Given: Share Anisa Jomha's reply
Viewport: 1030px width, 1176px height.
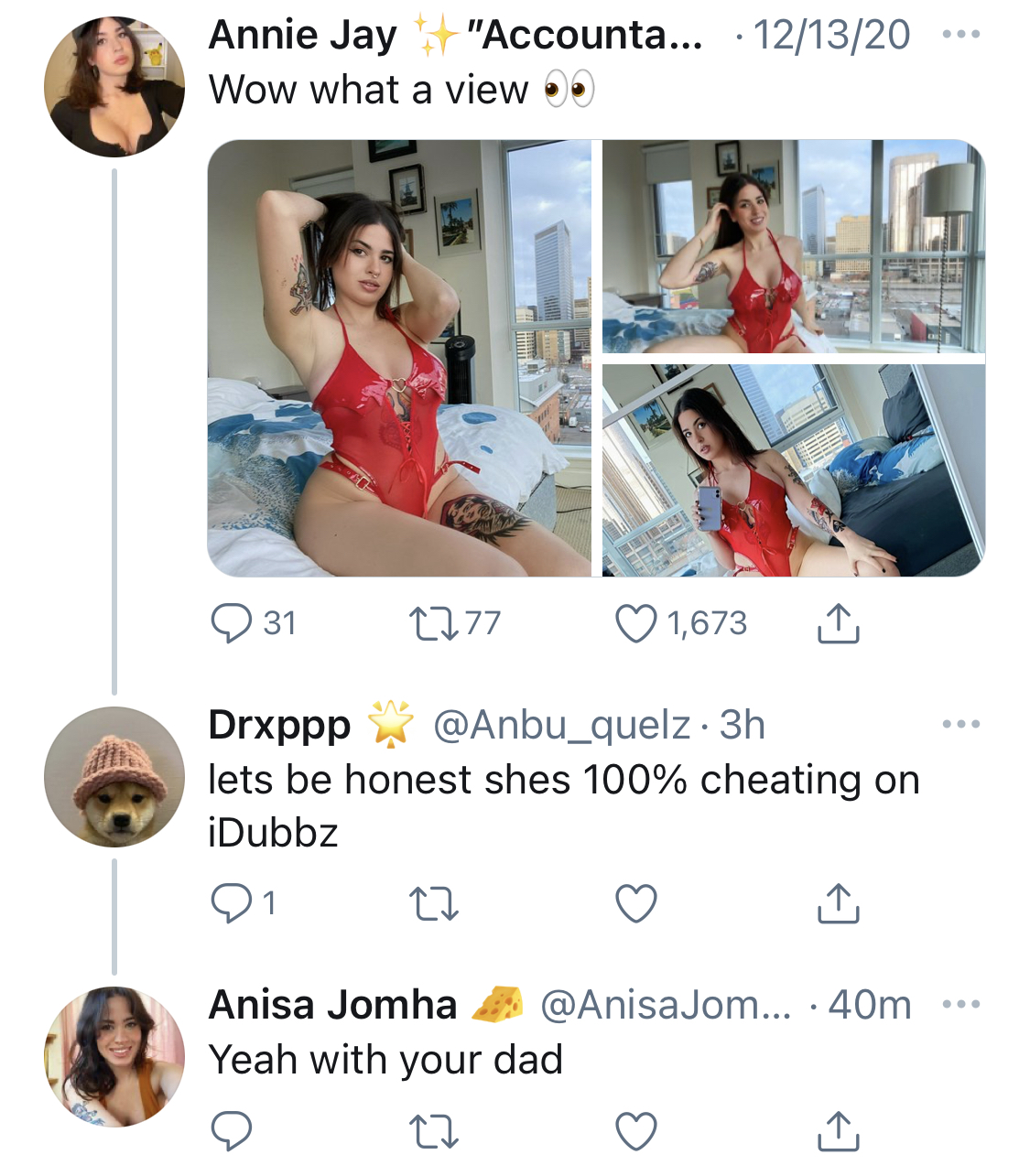Looking at the screenshot, I should point(838,1130).
